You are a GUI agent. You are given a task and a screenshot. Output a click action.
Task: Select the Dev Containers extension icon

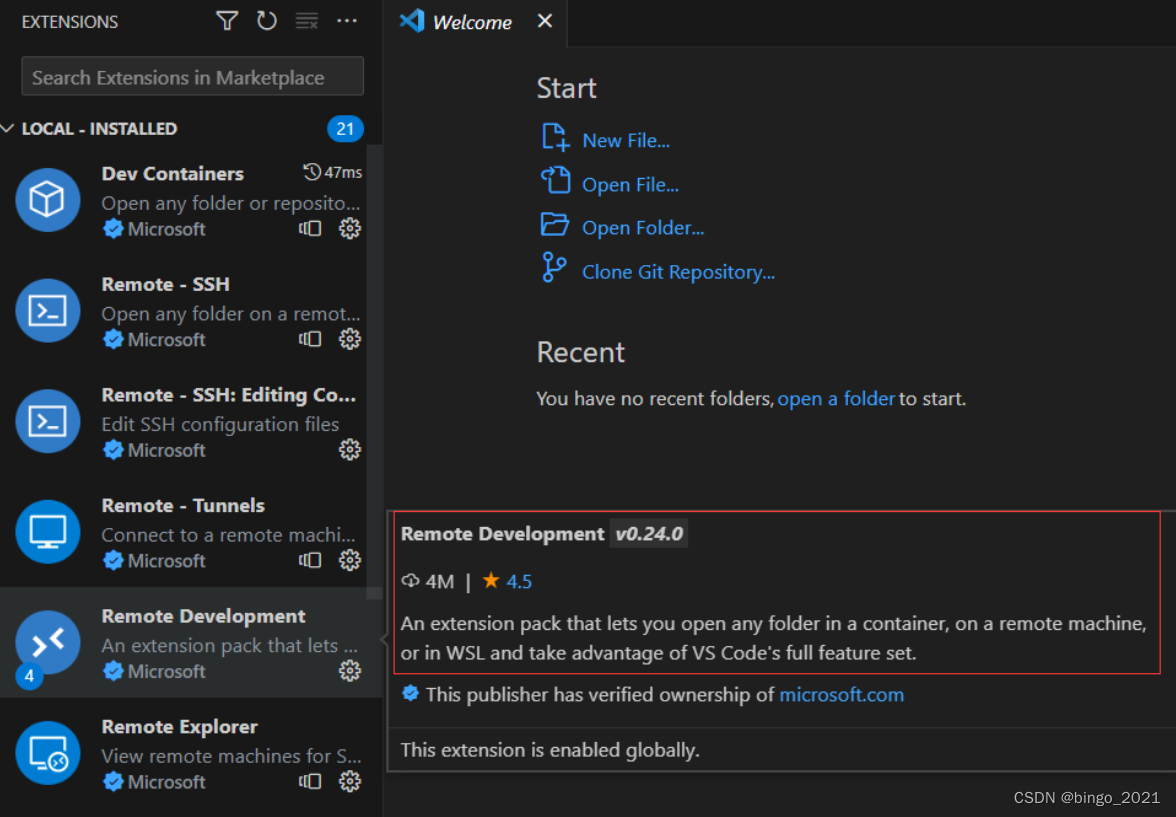click(x=47, y=200)
